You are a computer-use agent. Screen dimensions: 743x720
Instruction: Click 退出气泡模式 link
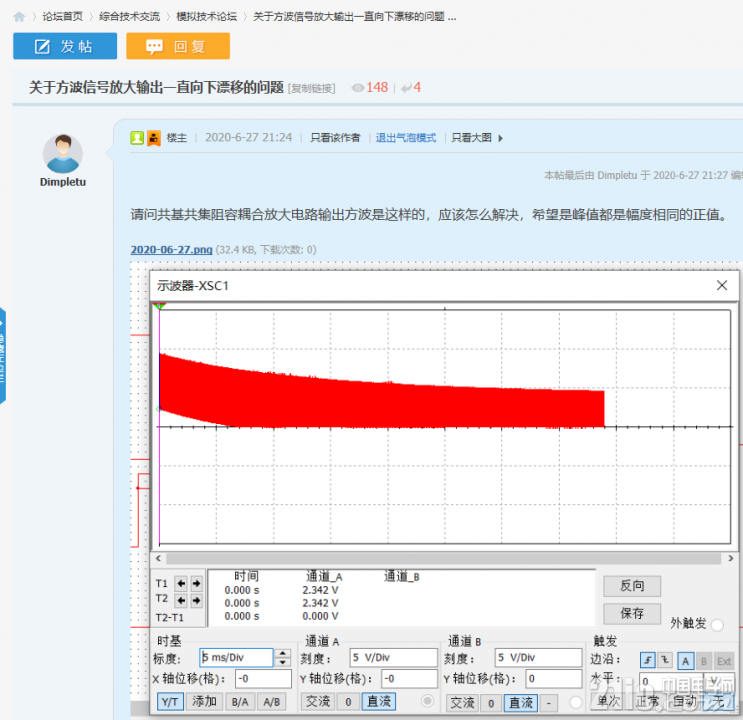(406, 137)
